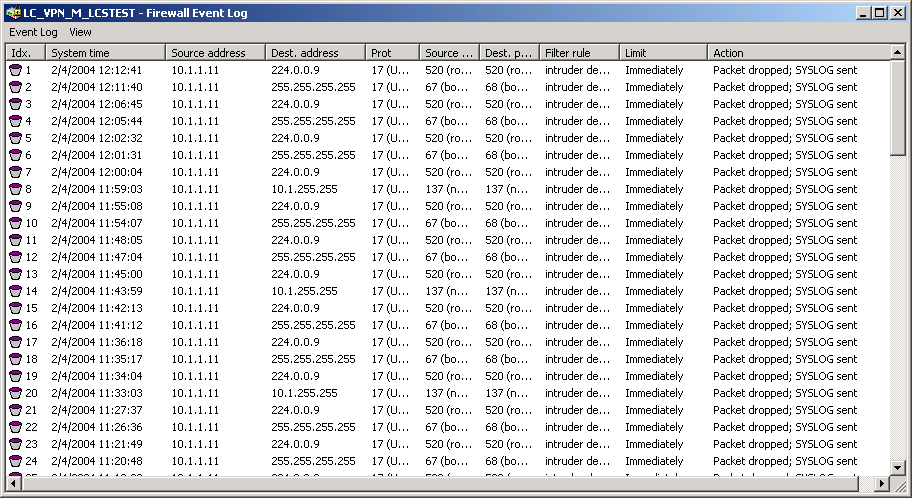The image size is (912, 498).
Task: Click the application icon in the title bar
Action: [x=12, y=13]
